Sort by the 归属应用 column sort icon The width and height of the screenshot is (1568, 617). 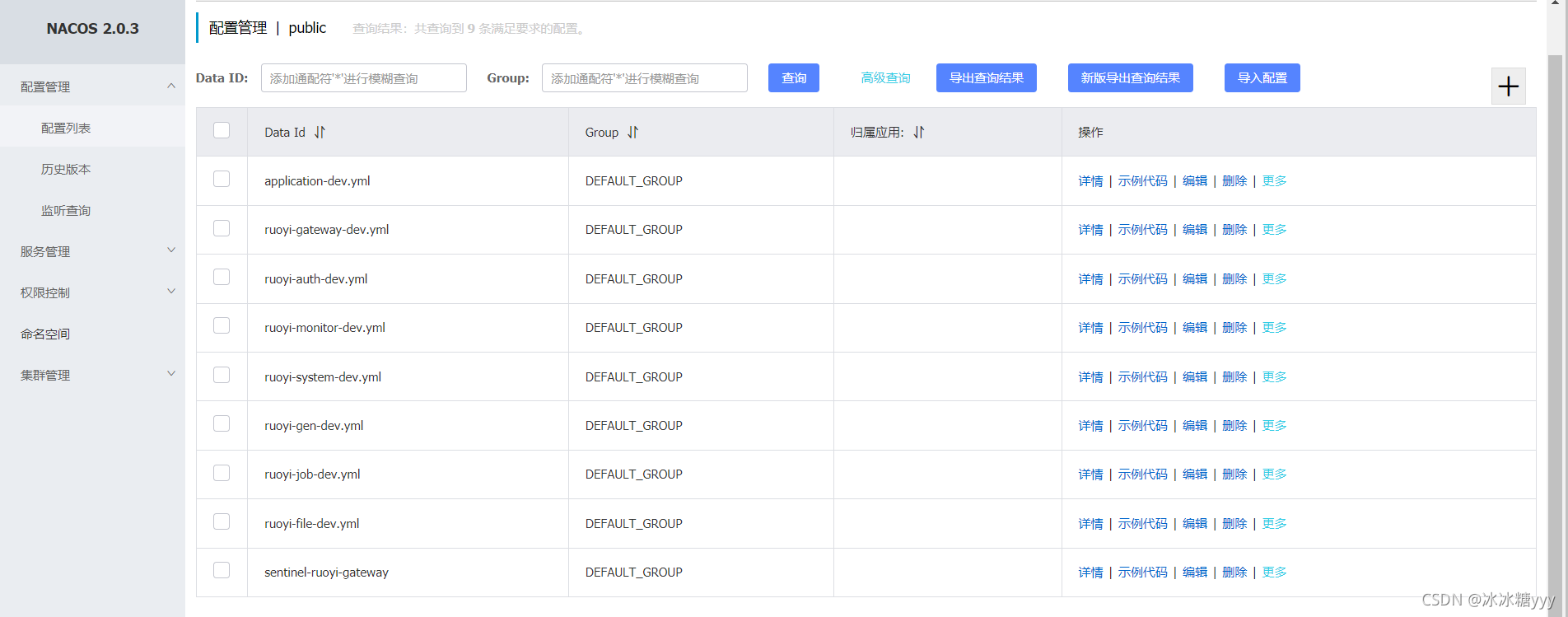click(x=919, y=132)
